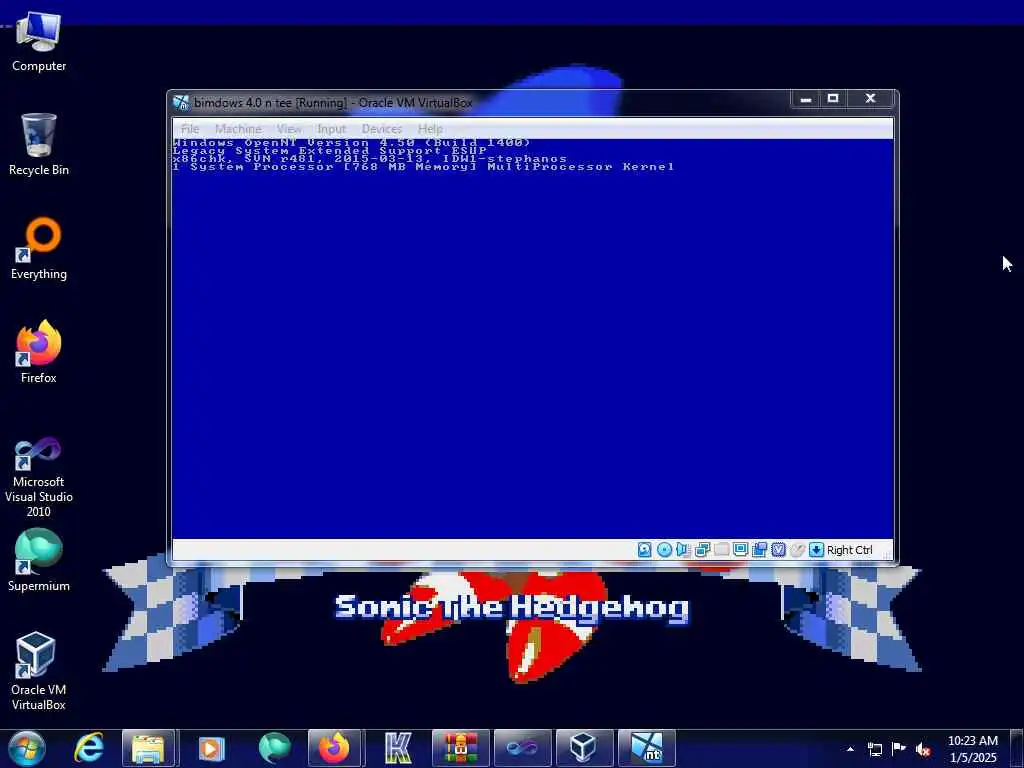
Task: Click the network adapters indicator in VirtualBox
Action: click(702, 550)
